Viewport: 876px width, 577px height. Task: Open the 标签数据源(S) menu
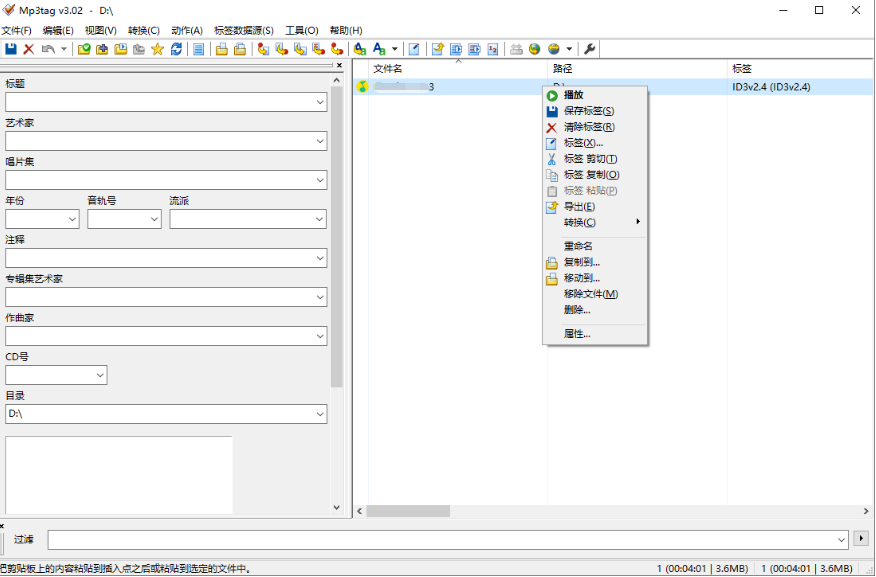[x=244, y=31]
